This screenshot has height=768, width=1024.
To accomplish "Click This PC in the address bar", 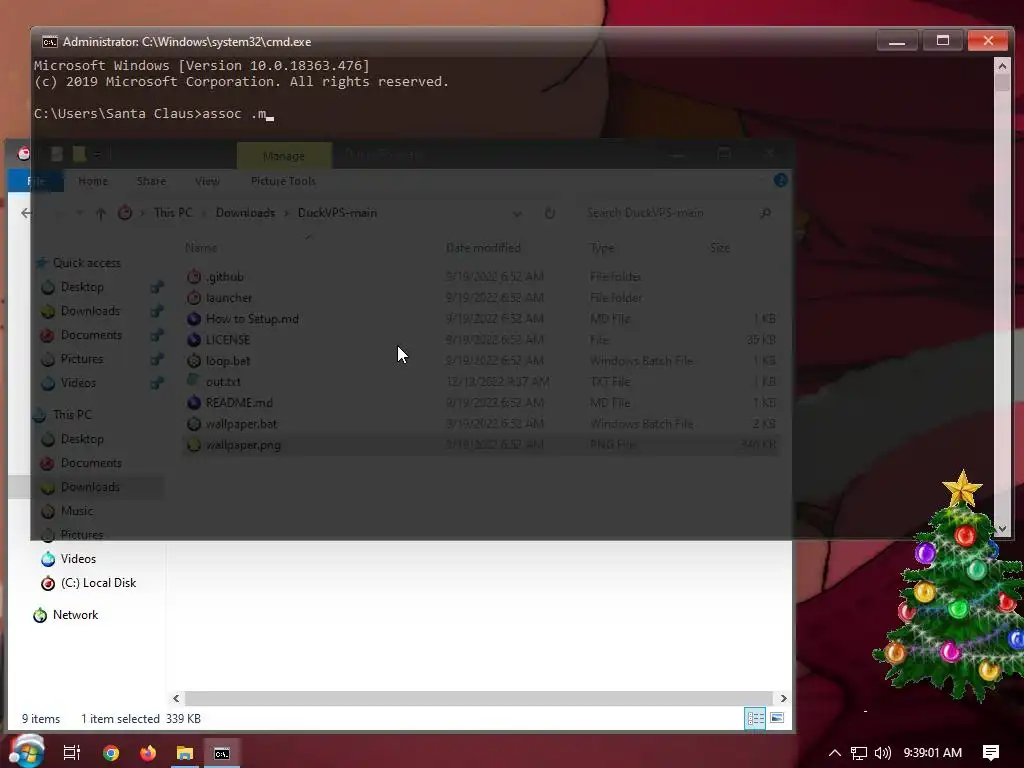I will [x=173, y=213].
